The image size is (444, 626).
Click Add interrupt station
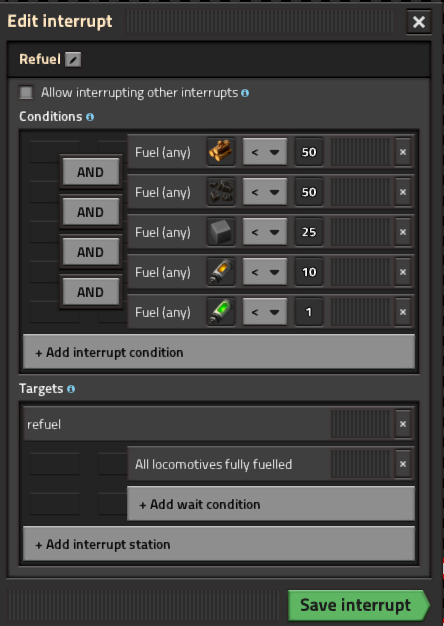[x=219, y=544]
